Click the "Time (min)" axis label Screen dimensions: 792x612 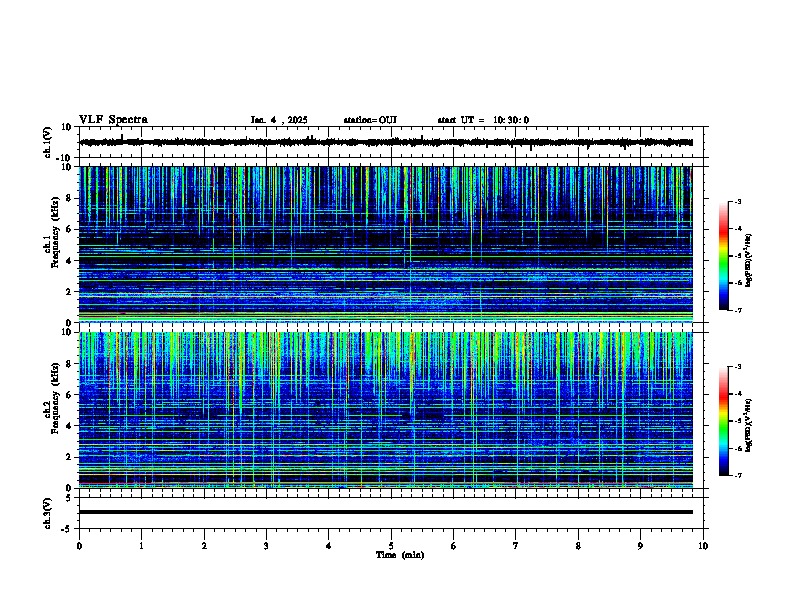[400, 555]
